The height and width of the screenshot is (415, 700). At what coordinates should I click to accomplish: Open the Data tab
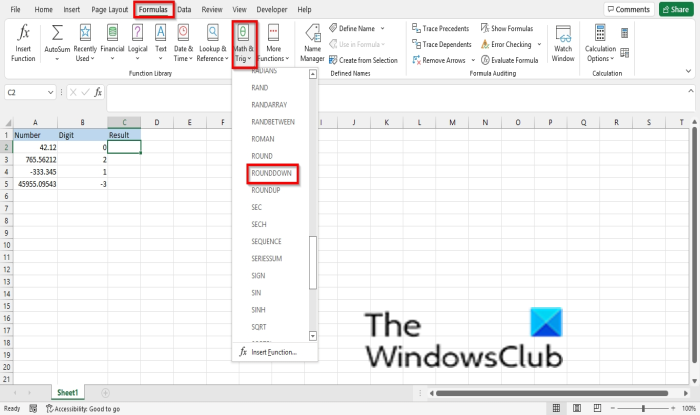click(x=184, y=9)
